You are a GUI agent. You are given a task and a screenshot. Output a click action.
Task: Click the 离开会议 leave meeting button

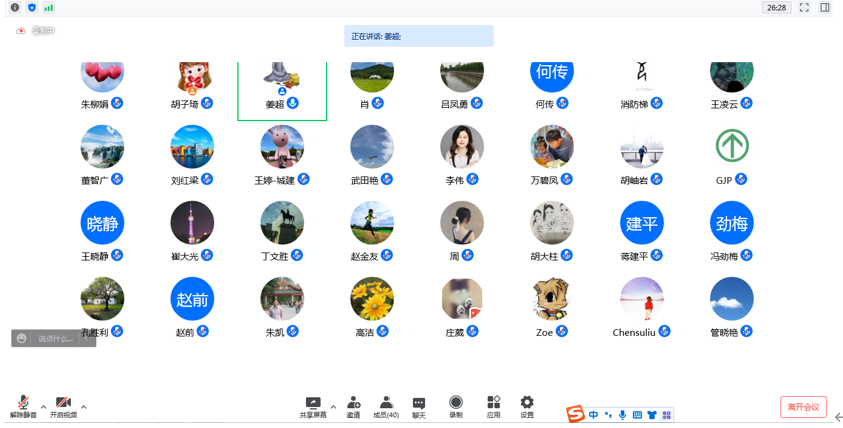coord(803,407)
